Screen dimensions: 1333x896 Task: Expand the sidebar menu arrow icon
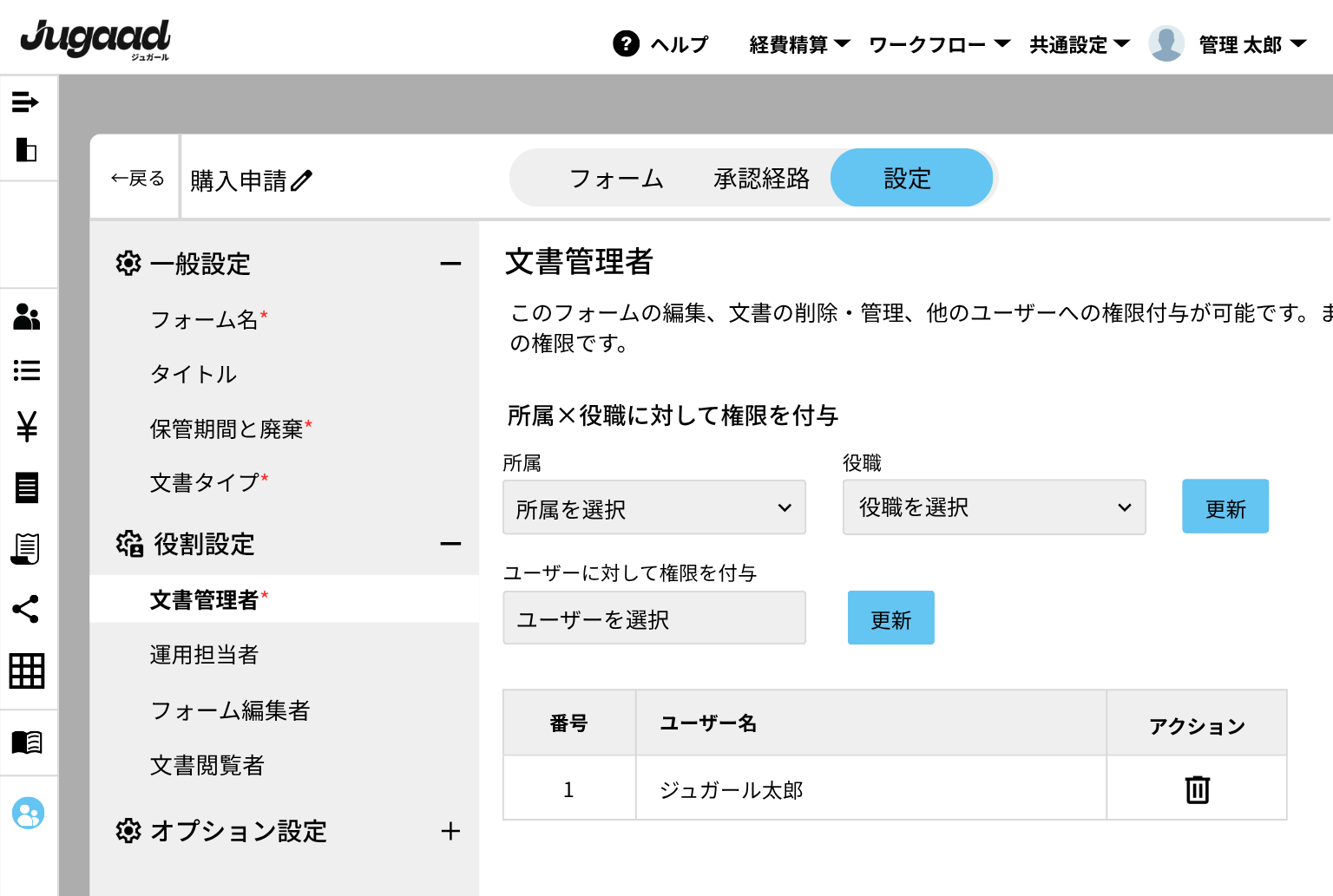(26, 102)
